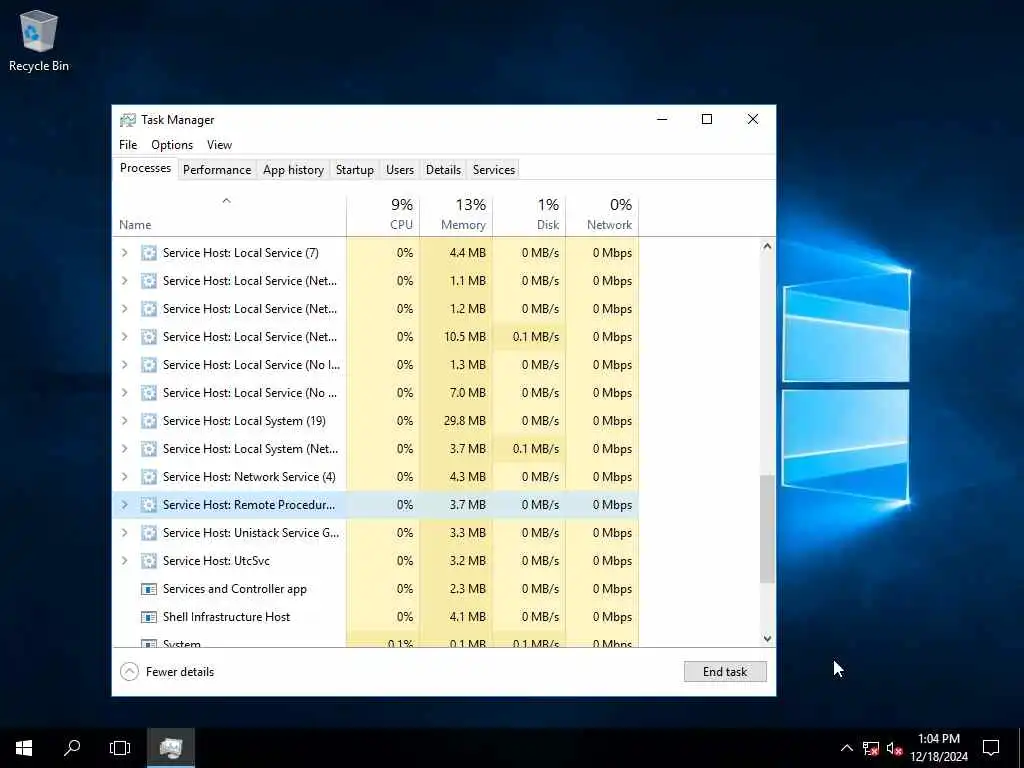Open the View menu
Screen dimensions: 1024x768
coord(219,145)
